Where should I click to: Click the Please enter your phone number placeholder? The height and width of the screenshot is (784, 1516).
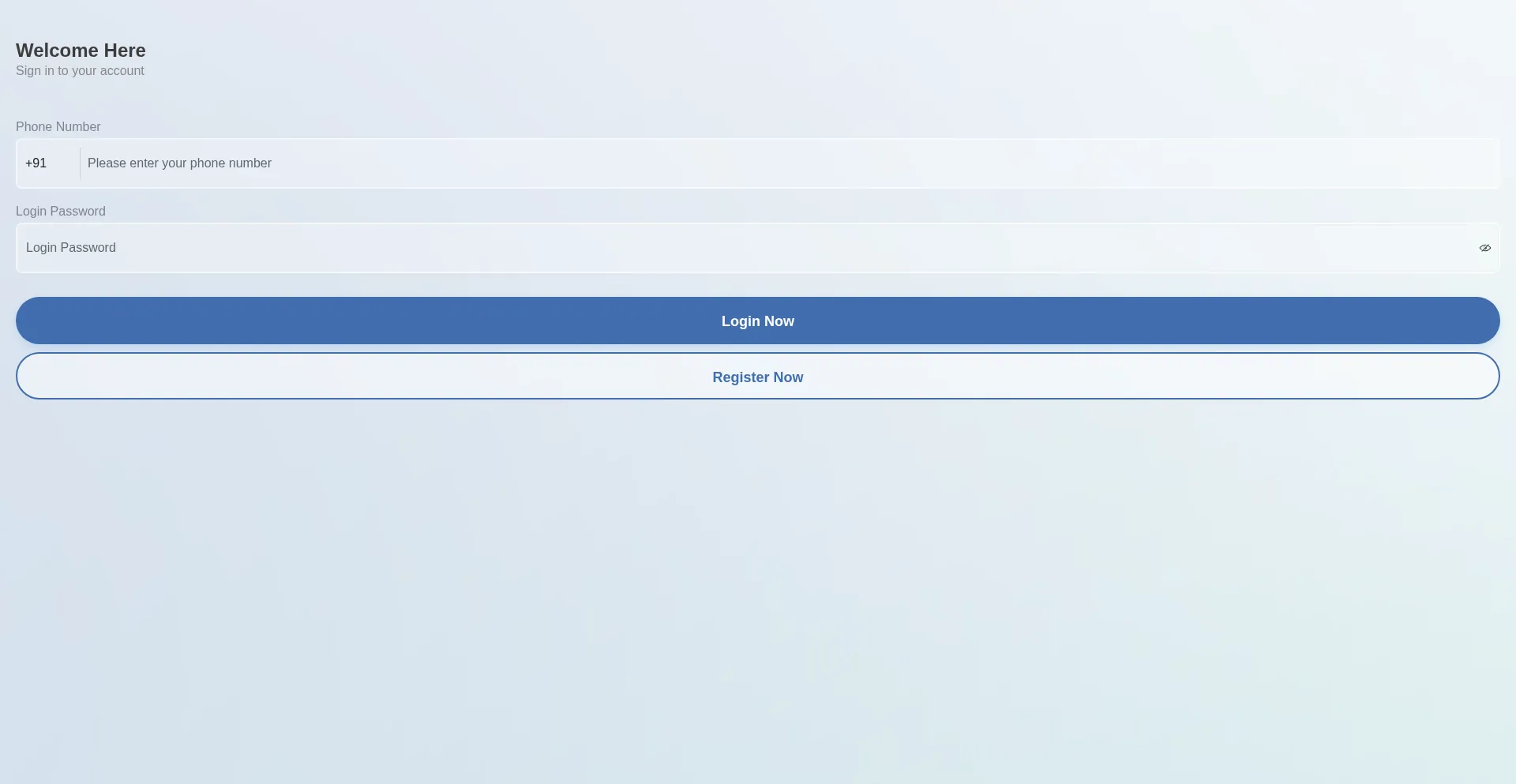coord(179,163)
